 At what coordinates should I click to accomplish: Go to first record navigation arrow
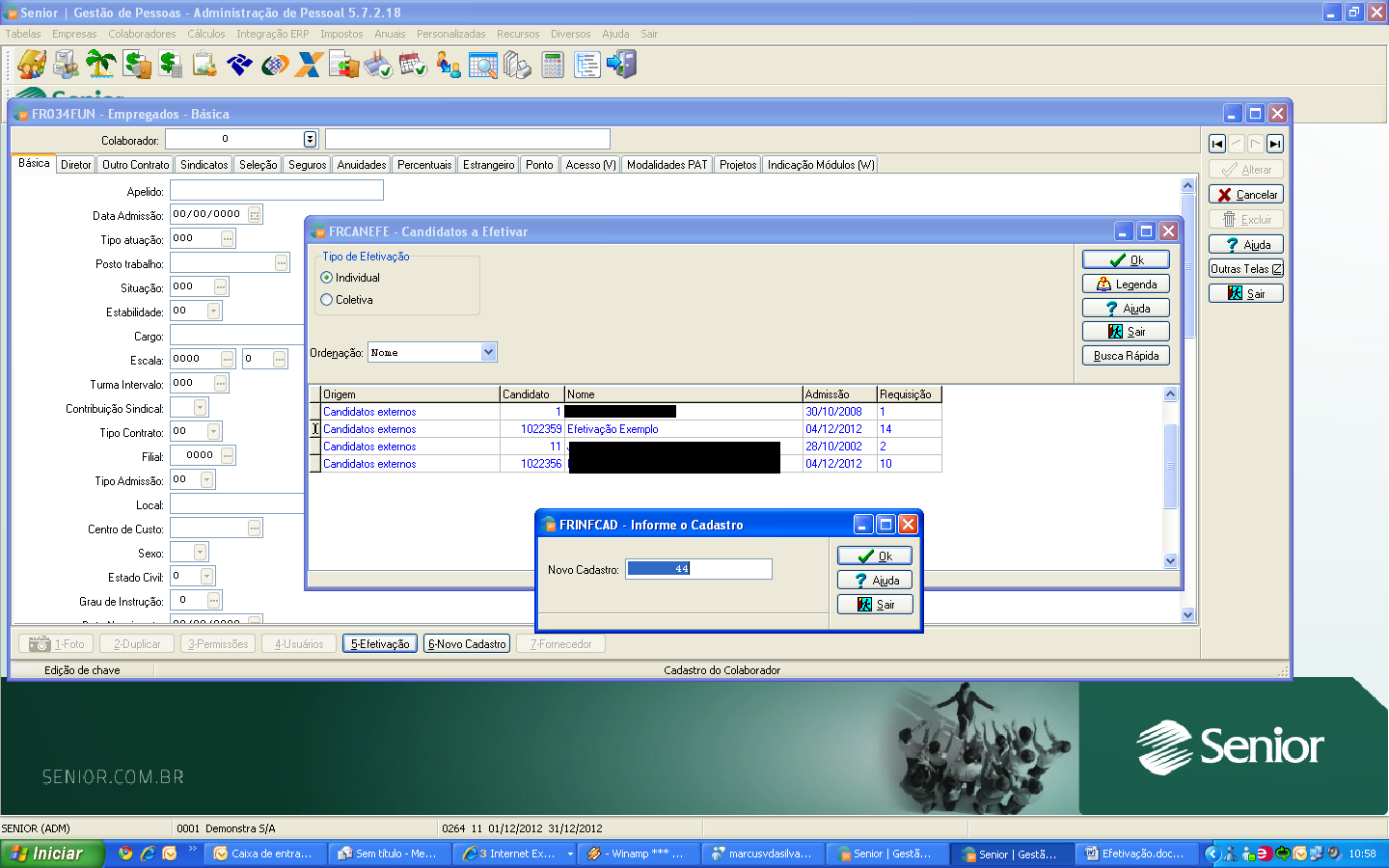click(1217, 144)
